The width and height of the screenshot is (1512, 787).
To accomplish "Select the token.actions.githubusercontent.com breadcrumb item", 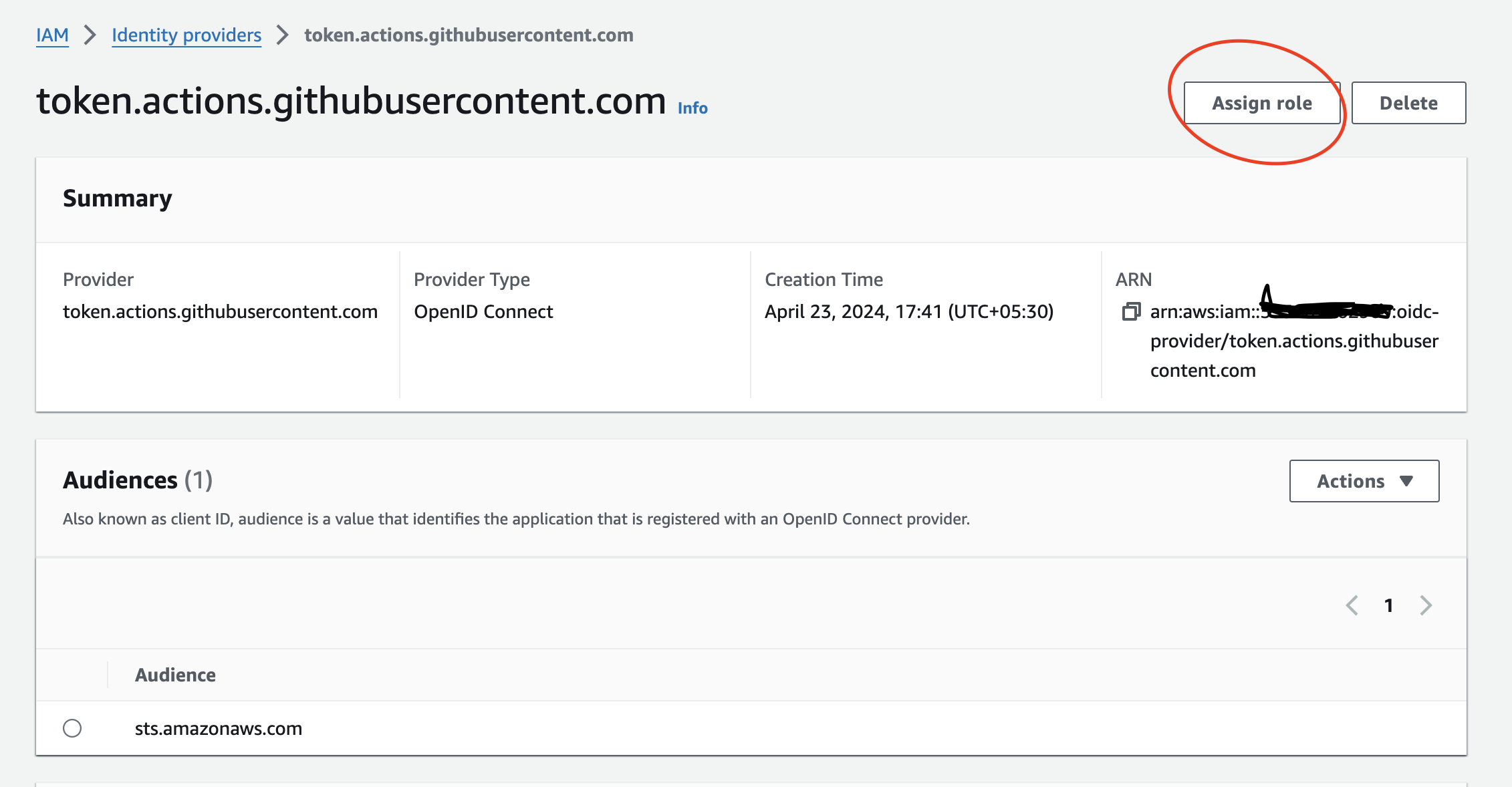I will point(469,35).
